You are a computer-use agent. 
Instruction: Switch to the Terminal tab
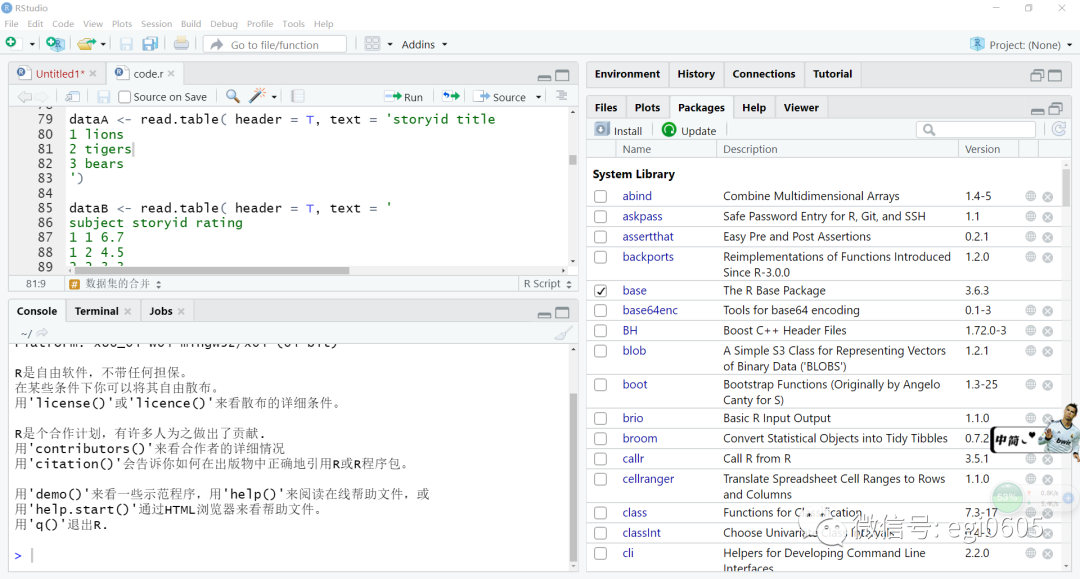pyautogui.click(x=94, y=310)
